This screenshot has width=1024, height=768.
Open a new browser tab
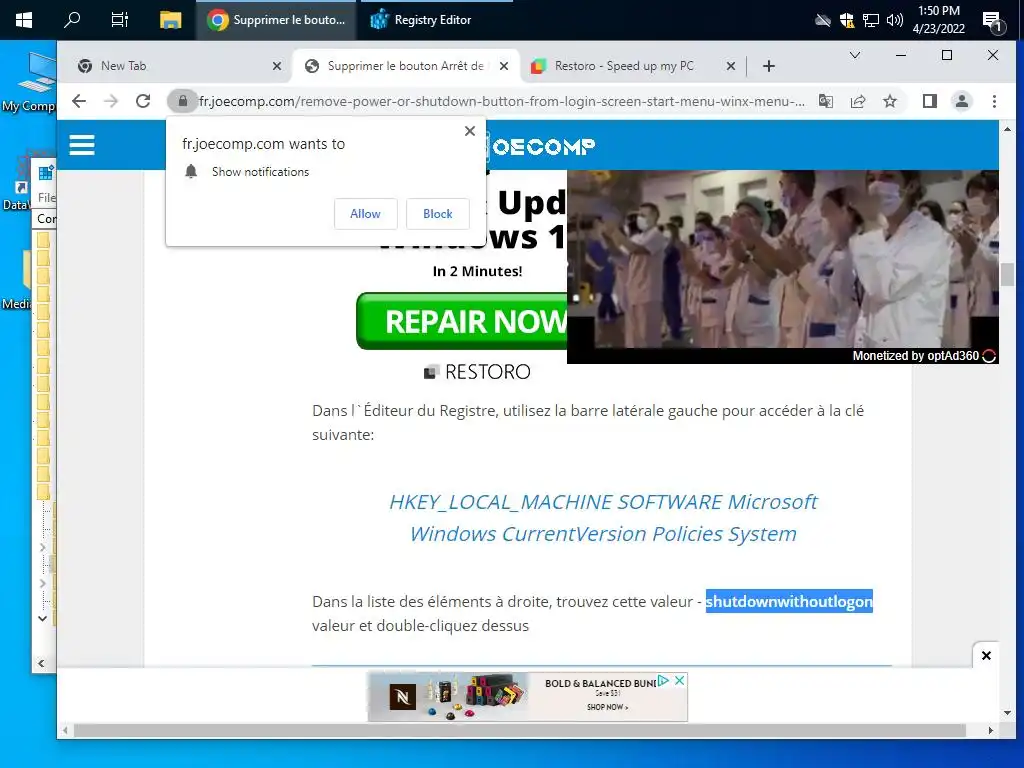(769, 66)
